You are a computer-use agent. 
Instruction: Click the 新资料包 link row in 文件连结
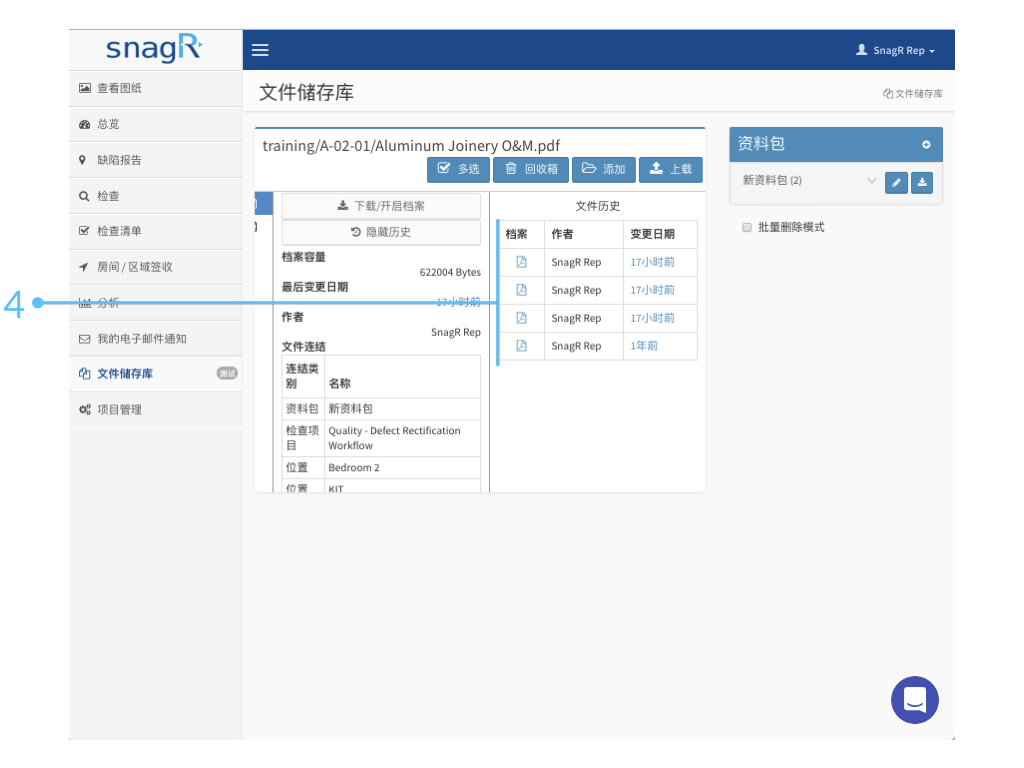381,409
